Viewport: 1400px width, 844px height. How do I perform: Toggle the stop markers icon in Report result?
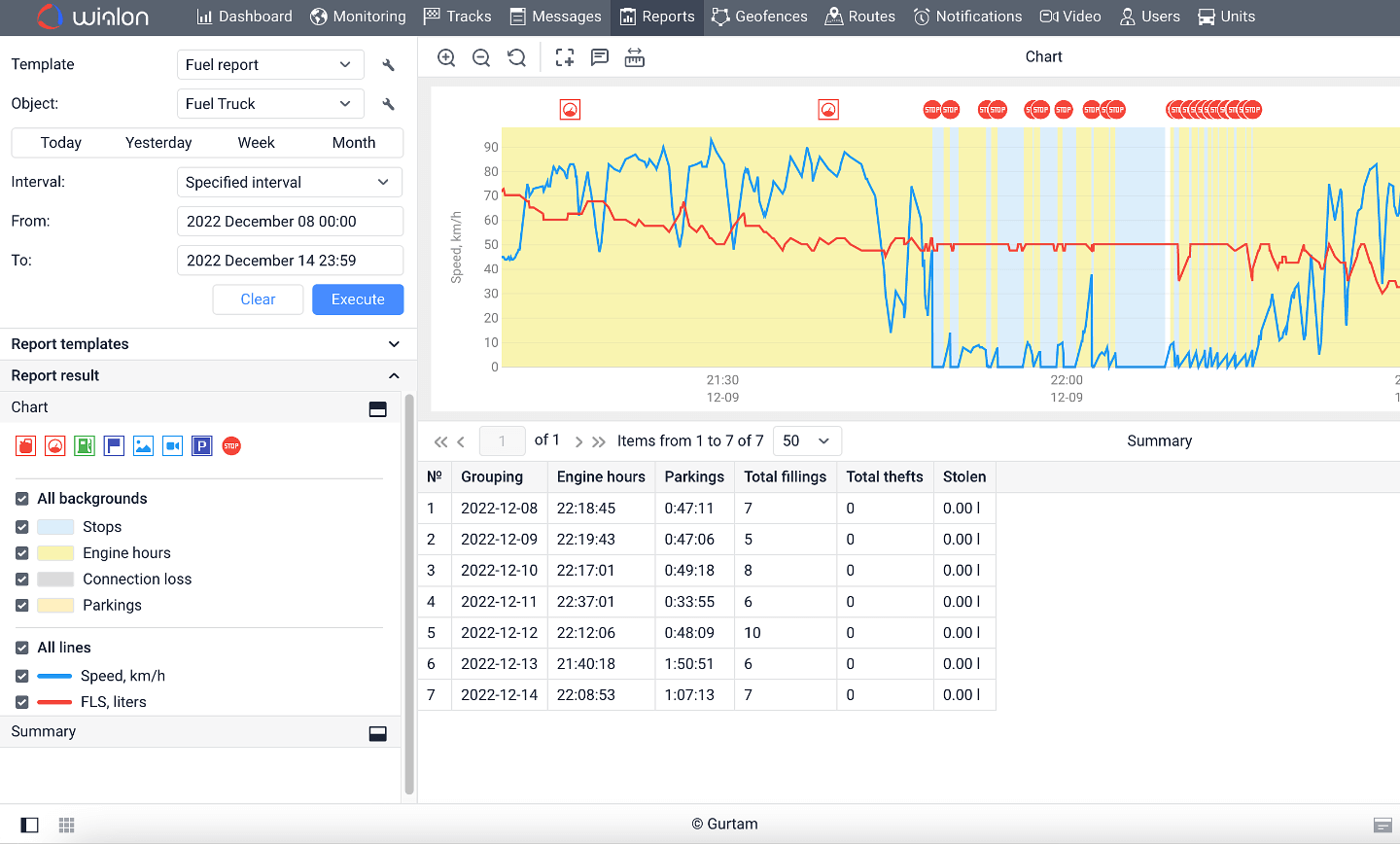[230, 445]
